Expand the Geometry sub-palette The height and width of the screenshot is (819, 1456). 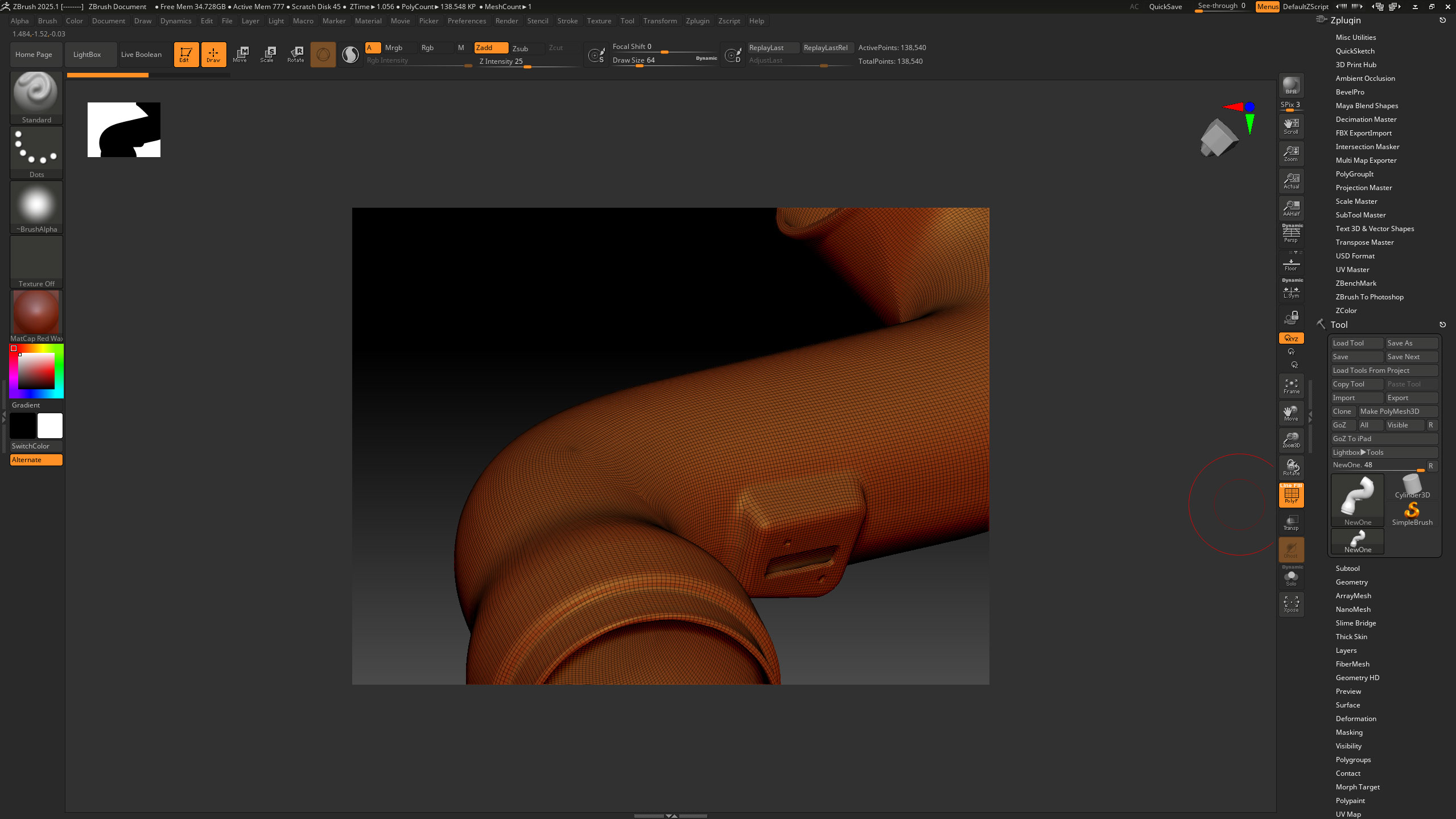(1351, 582)
